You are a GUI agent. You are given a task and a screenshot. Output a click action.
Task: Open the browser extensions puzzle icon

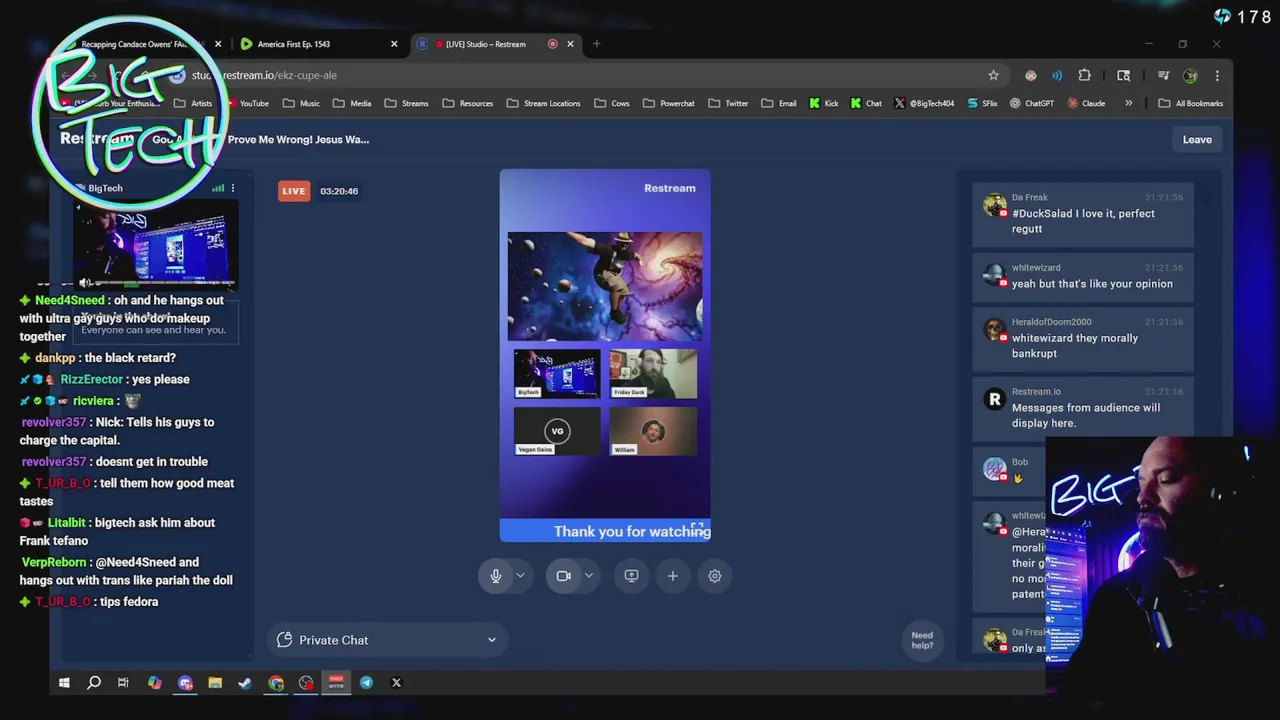1084,75
